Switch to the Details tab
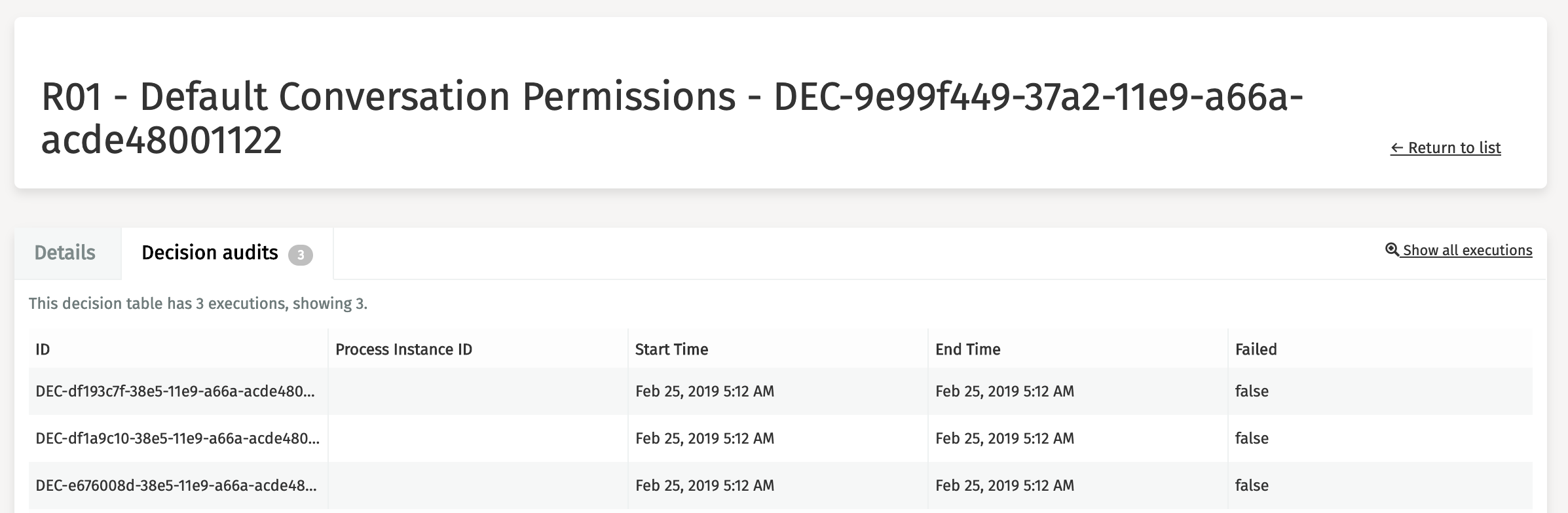 coord(65,253)
